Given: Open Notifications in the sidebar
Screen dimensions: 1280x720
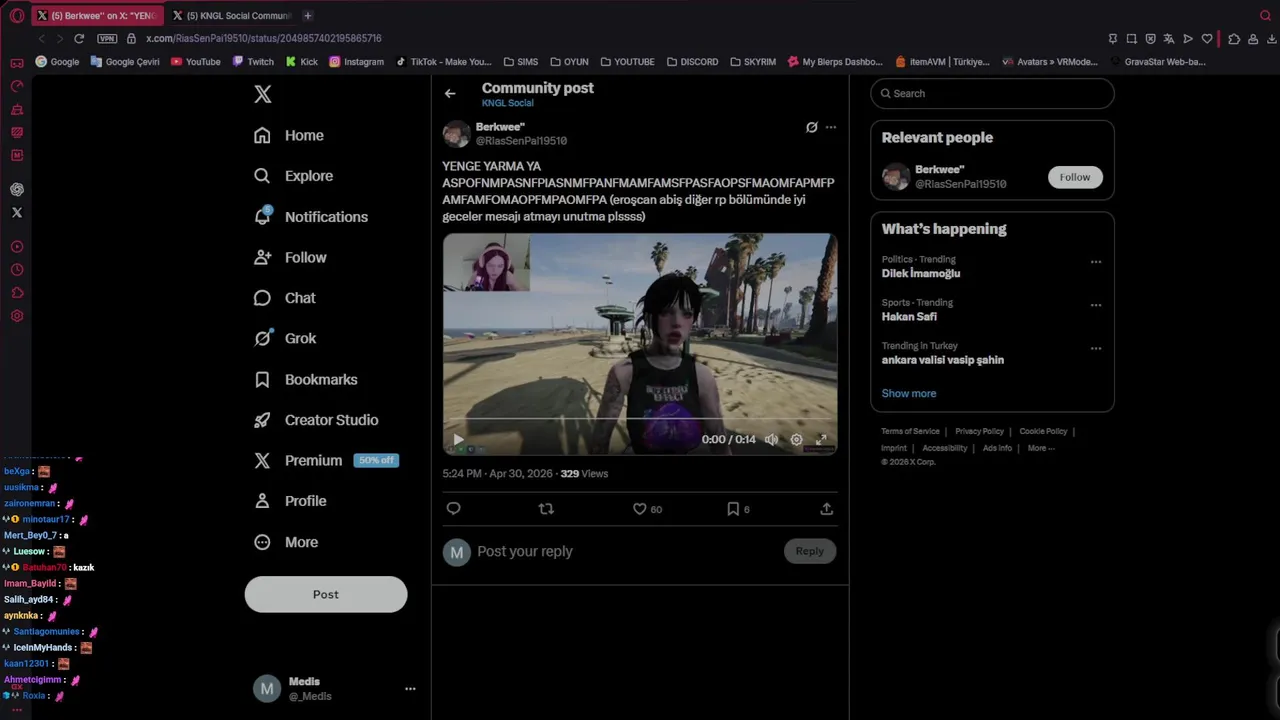Looking at the screenshot, I should coord(311,217).
